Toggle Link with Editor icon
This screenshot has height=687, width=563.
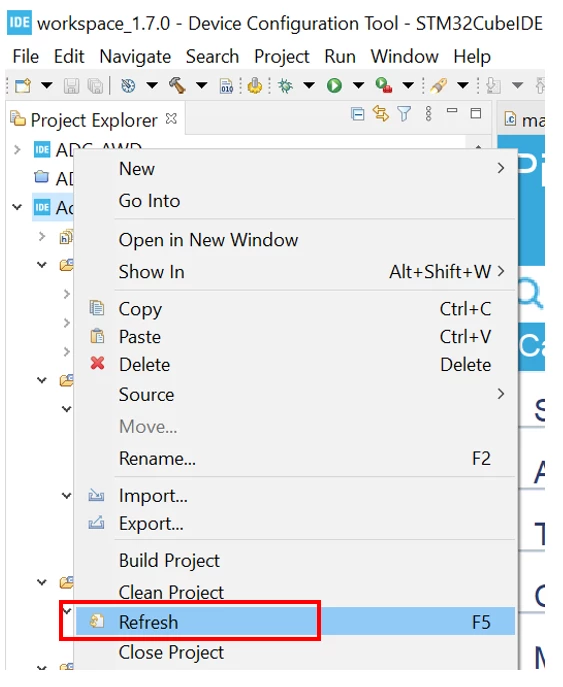381,114
